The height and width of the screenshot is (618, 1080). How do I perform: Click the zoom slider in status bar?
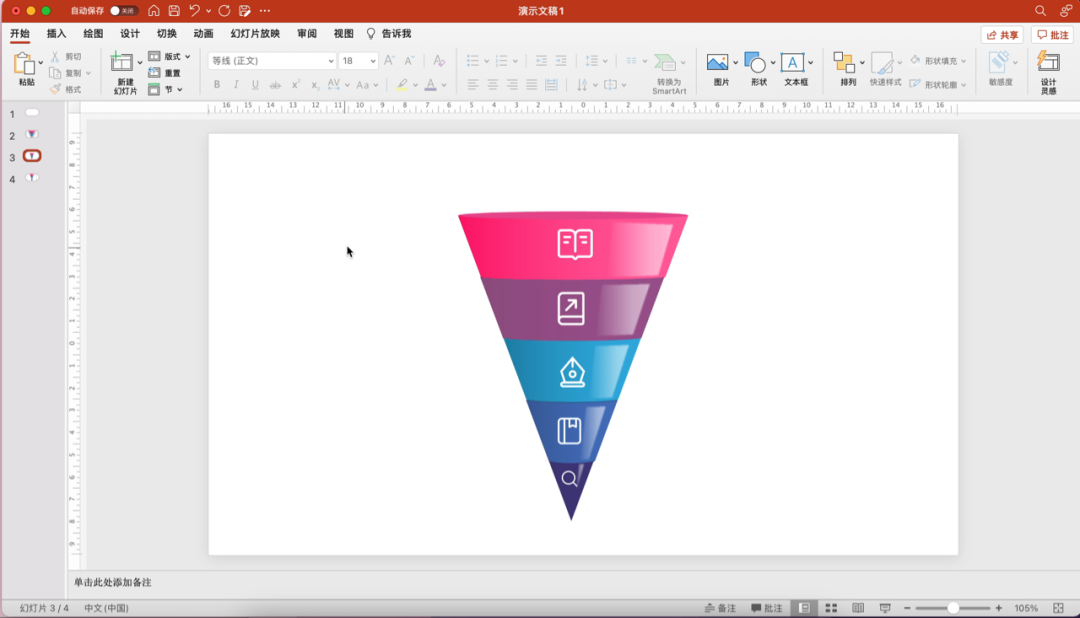tap(953, 608)
